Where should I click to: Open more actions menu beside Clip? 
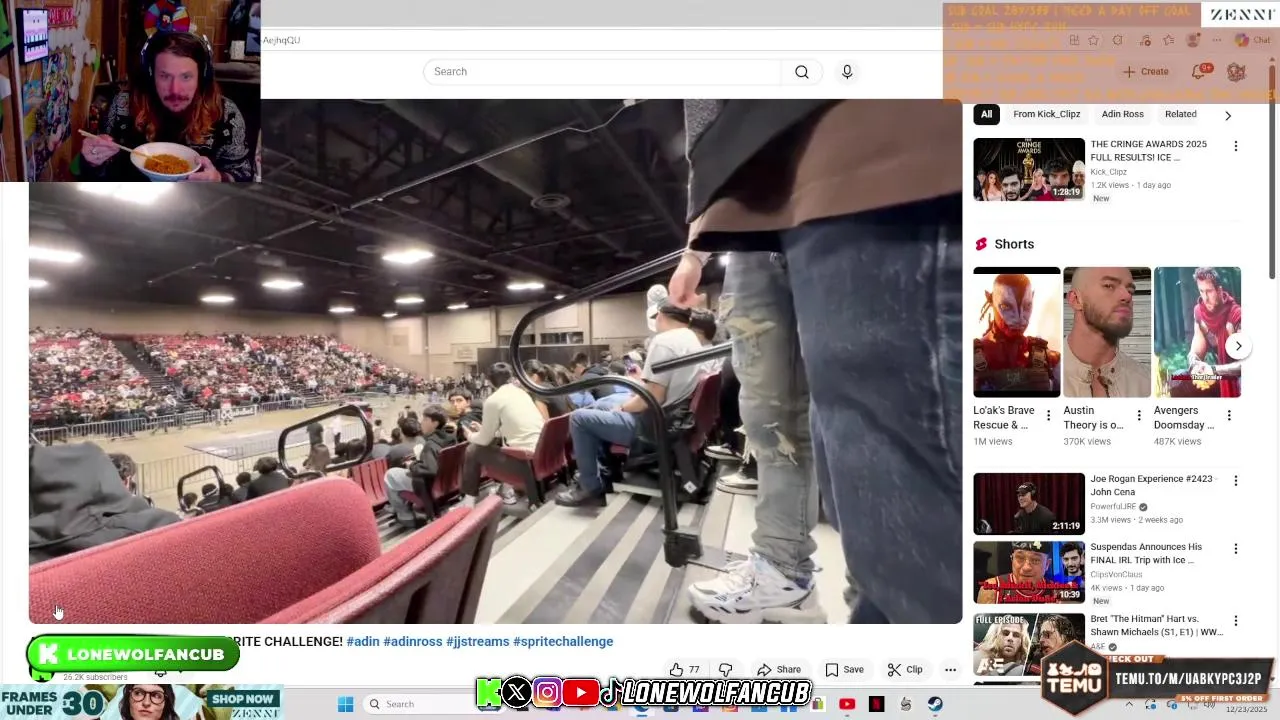(x=950, y=670)
